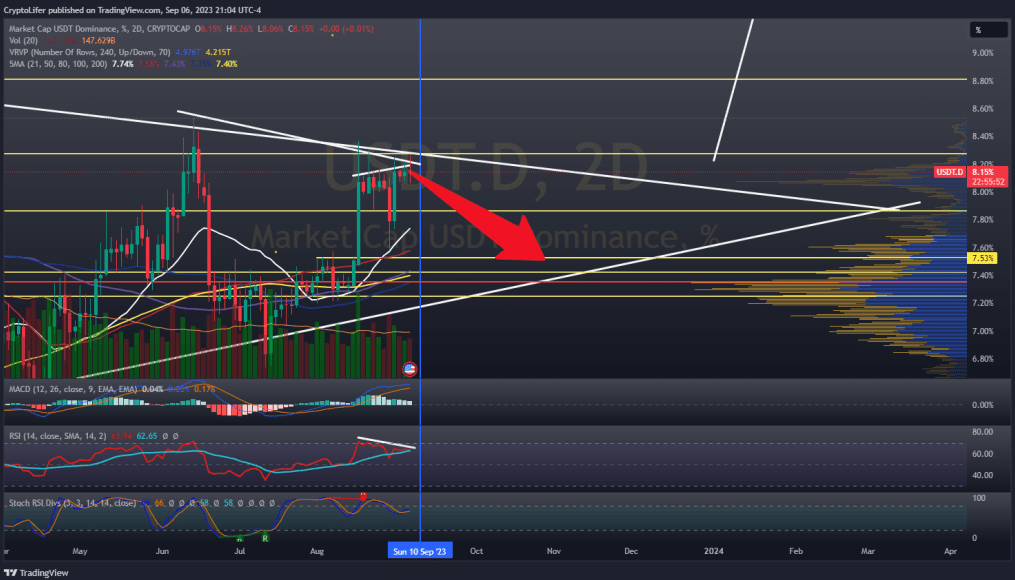Click the red USDT.D 8.15% price tag
This screenshot has width=1015, height=580.
[x=983, y=171]
